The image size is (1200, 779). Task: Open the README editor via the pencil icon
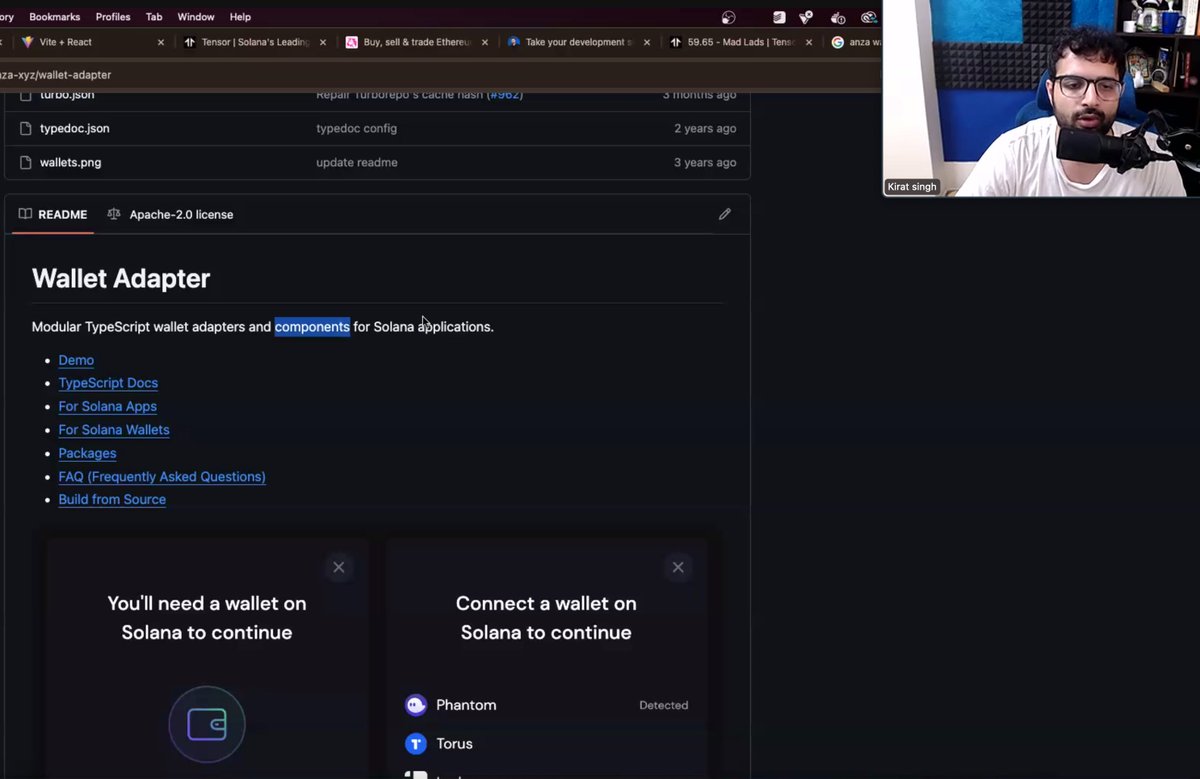click(x=725, y=214)
